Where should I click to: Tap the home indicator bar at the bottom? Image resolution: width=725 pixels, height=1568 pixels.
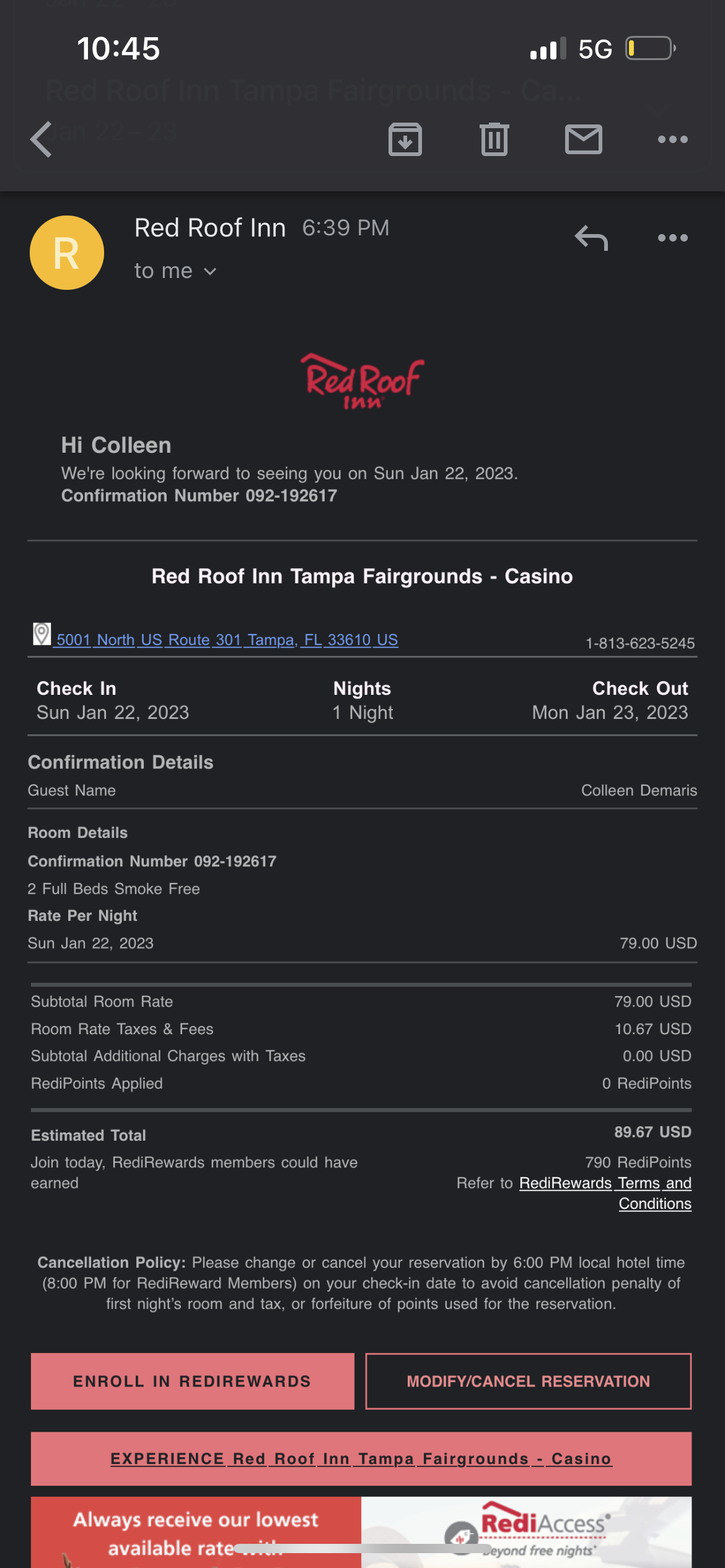tap(361, 1548)
